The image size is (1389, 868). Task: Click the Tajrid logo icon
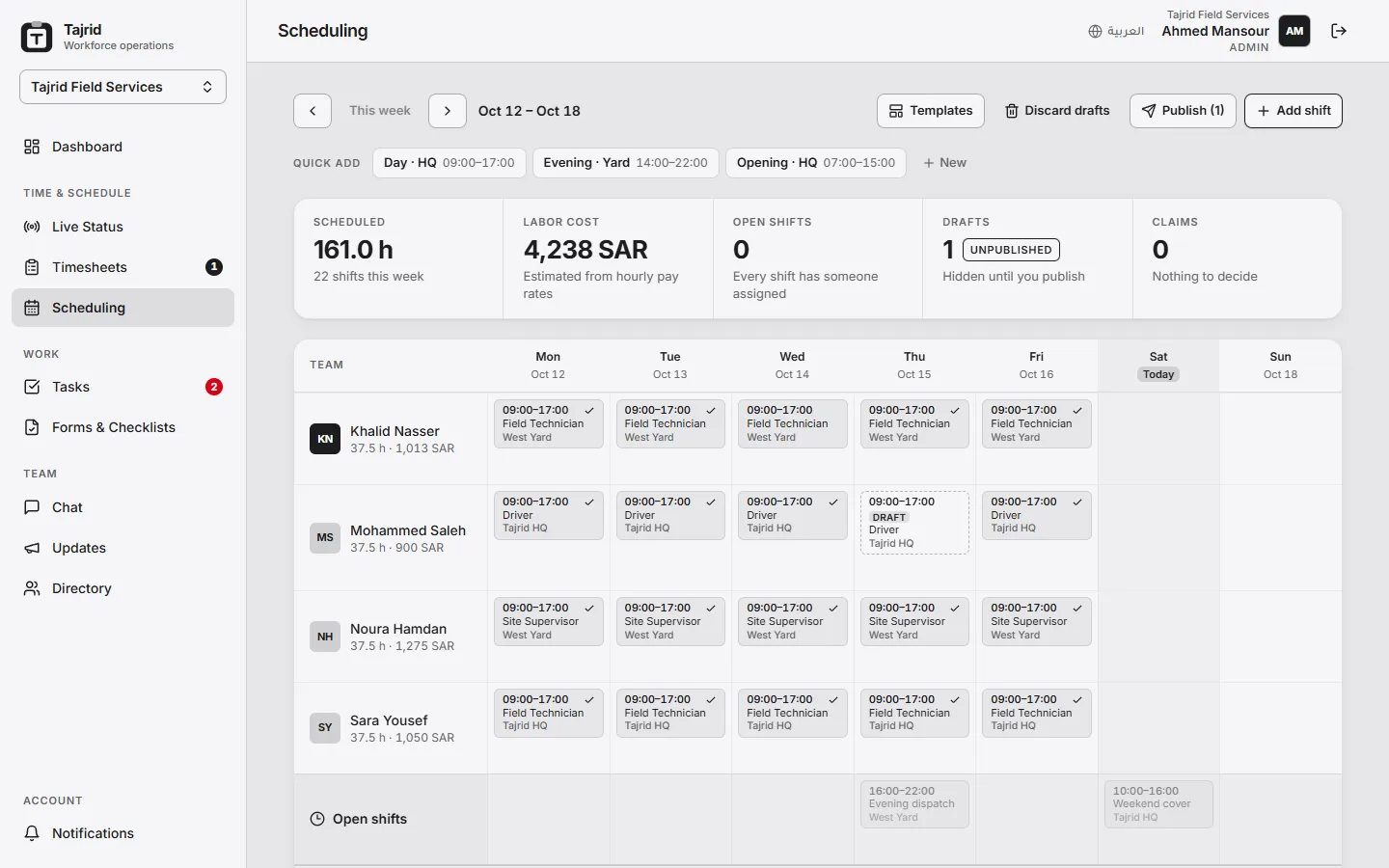click(x=37, y=37)
